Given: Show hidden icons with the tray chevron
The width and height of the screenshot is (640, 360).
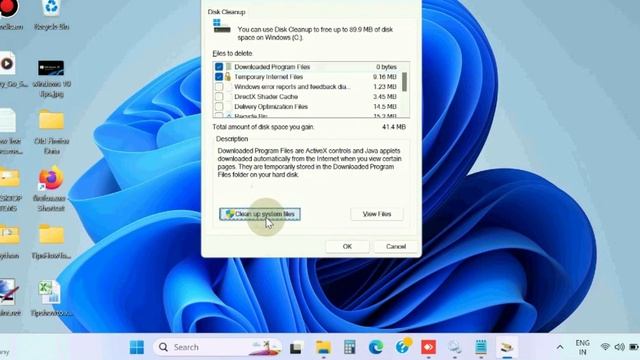Looking at the screenshot, I should tap(560, 347).
